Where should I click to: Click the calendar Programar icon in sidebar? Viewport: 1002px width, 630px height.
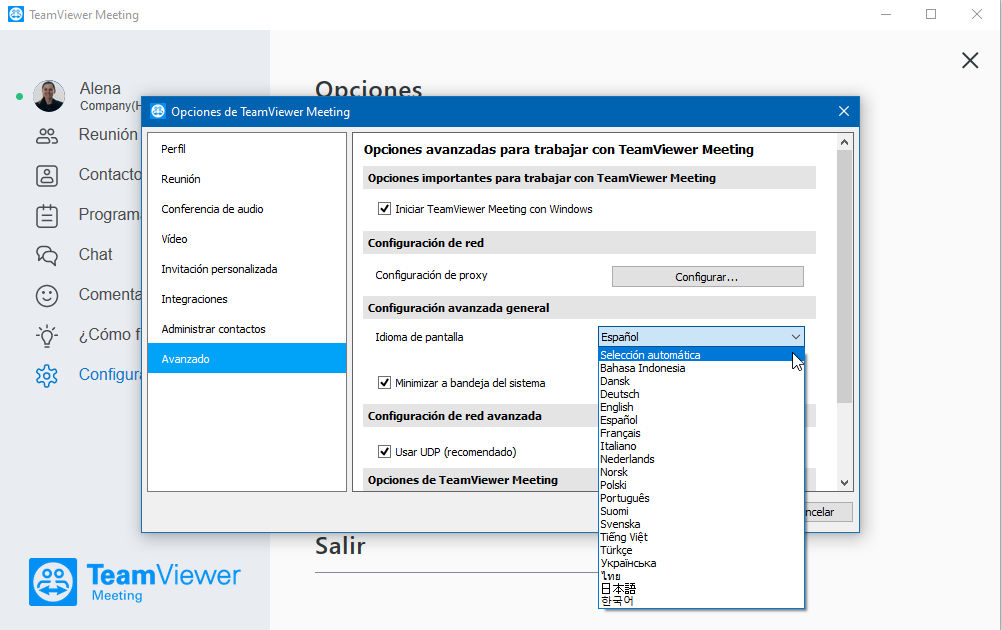[47, 216]
